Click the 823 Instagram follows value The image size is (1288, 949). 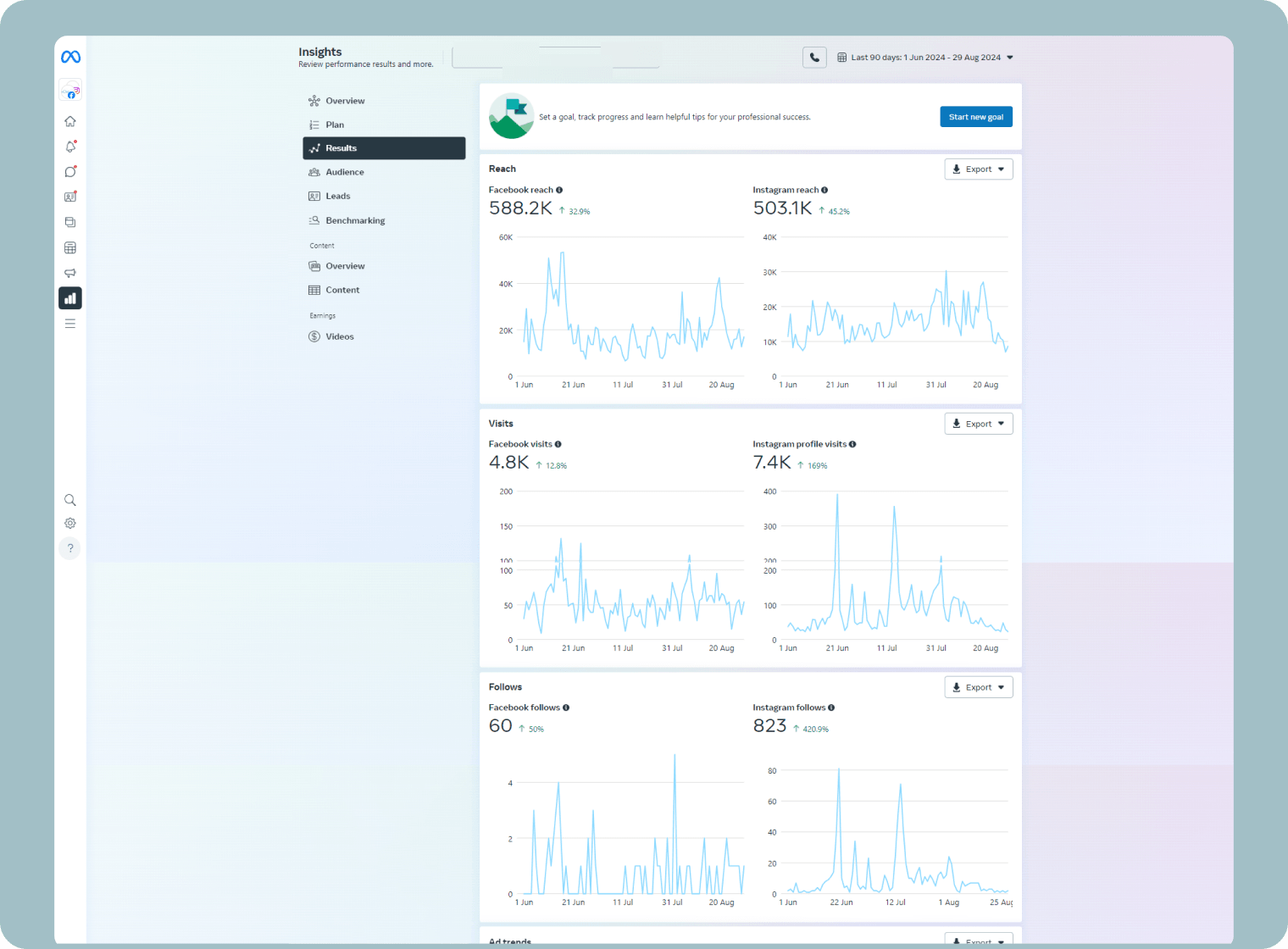[769, 726]
